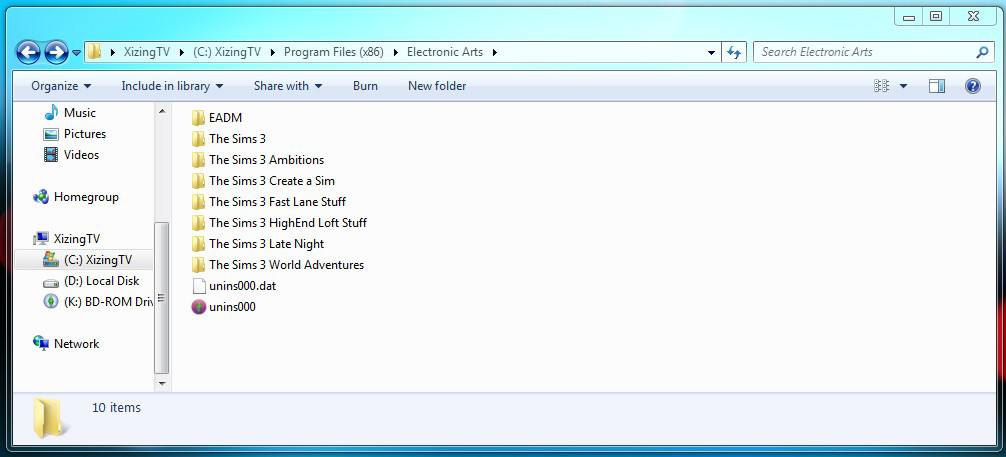Select (C:) XizingTV breadcrumb segment
This screenshot has width=1006, height=457.
[x=227, y=52]
